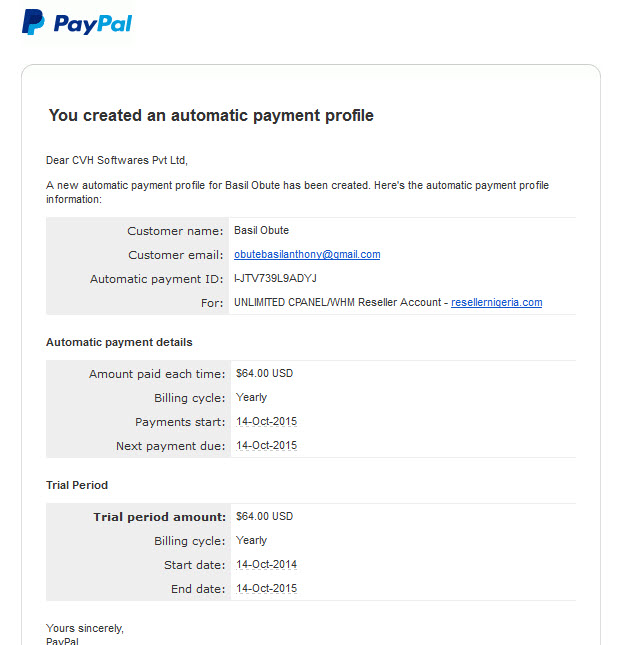
Task: Open the resellernigeria.com link
Action: (x=497, y=302)
